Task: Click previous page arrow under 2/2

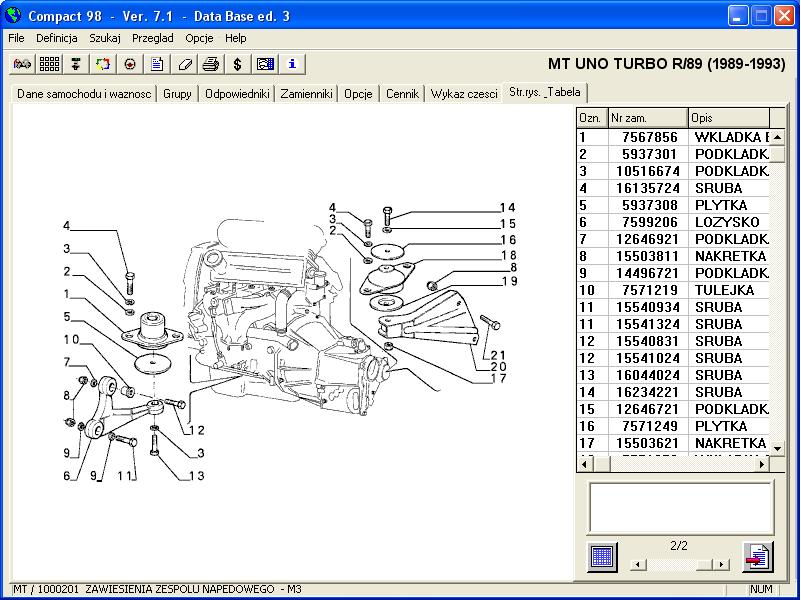Action: tap(637, 564)
